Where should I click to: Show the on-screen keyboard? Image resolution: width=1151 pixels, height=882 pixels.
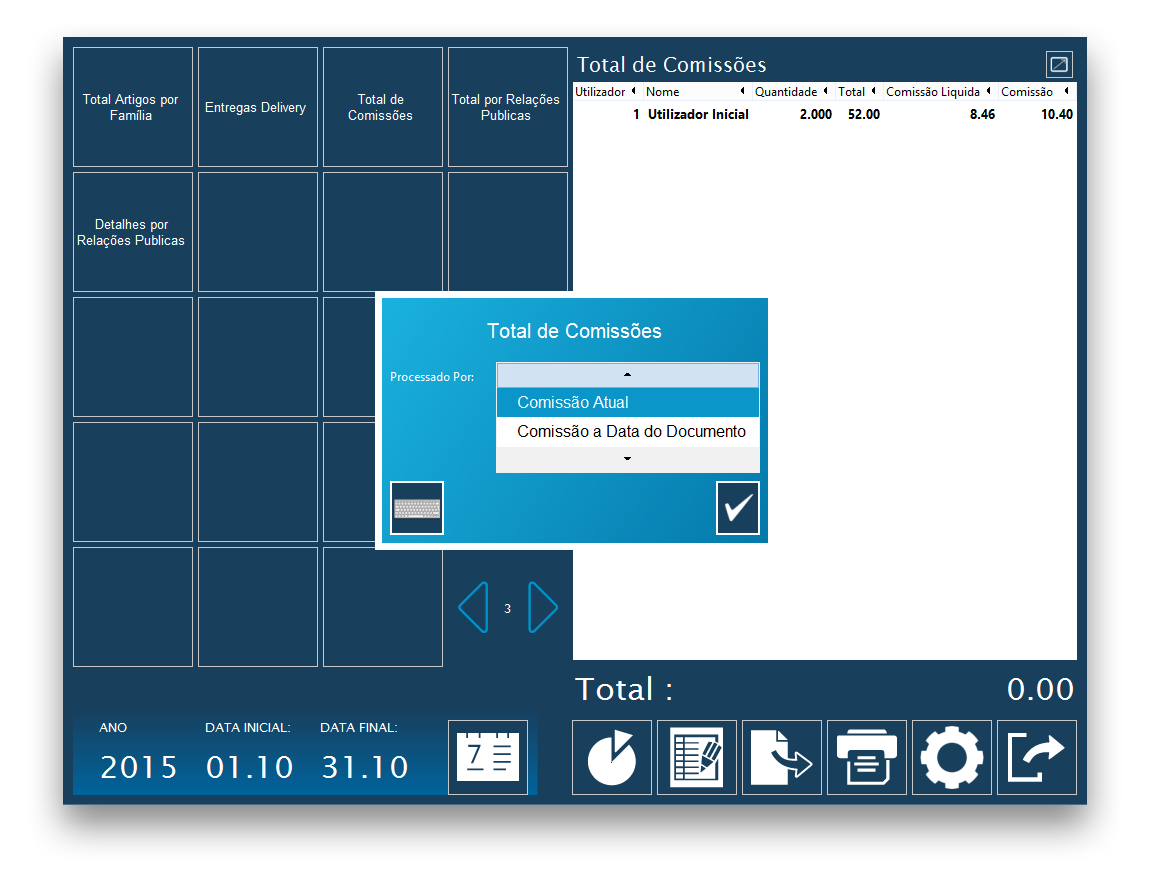(417, 508)
